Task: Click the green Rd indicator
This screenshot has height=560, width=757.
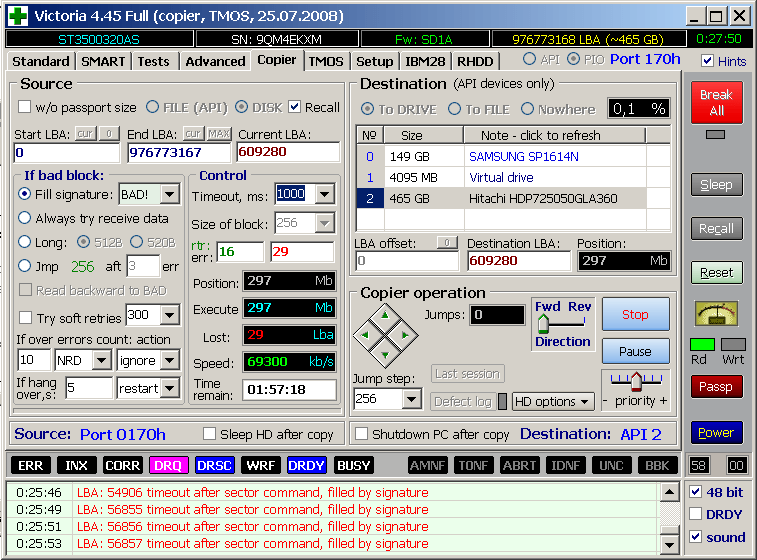Action: point(702,345)
